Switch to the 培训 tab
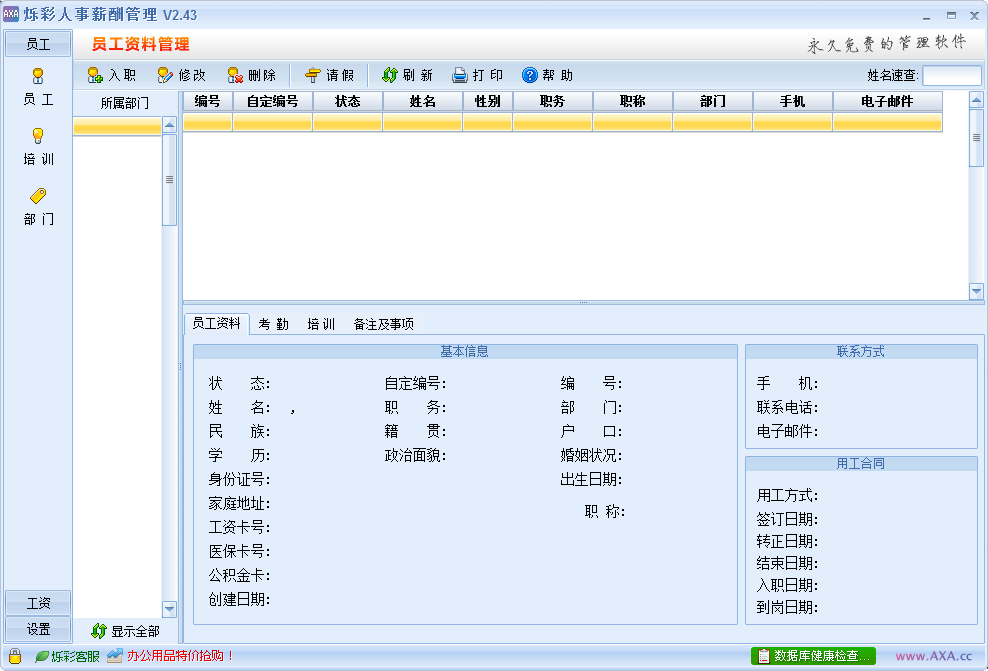 pyautogui.click(x=321, y=324)
